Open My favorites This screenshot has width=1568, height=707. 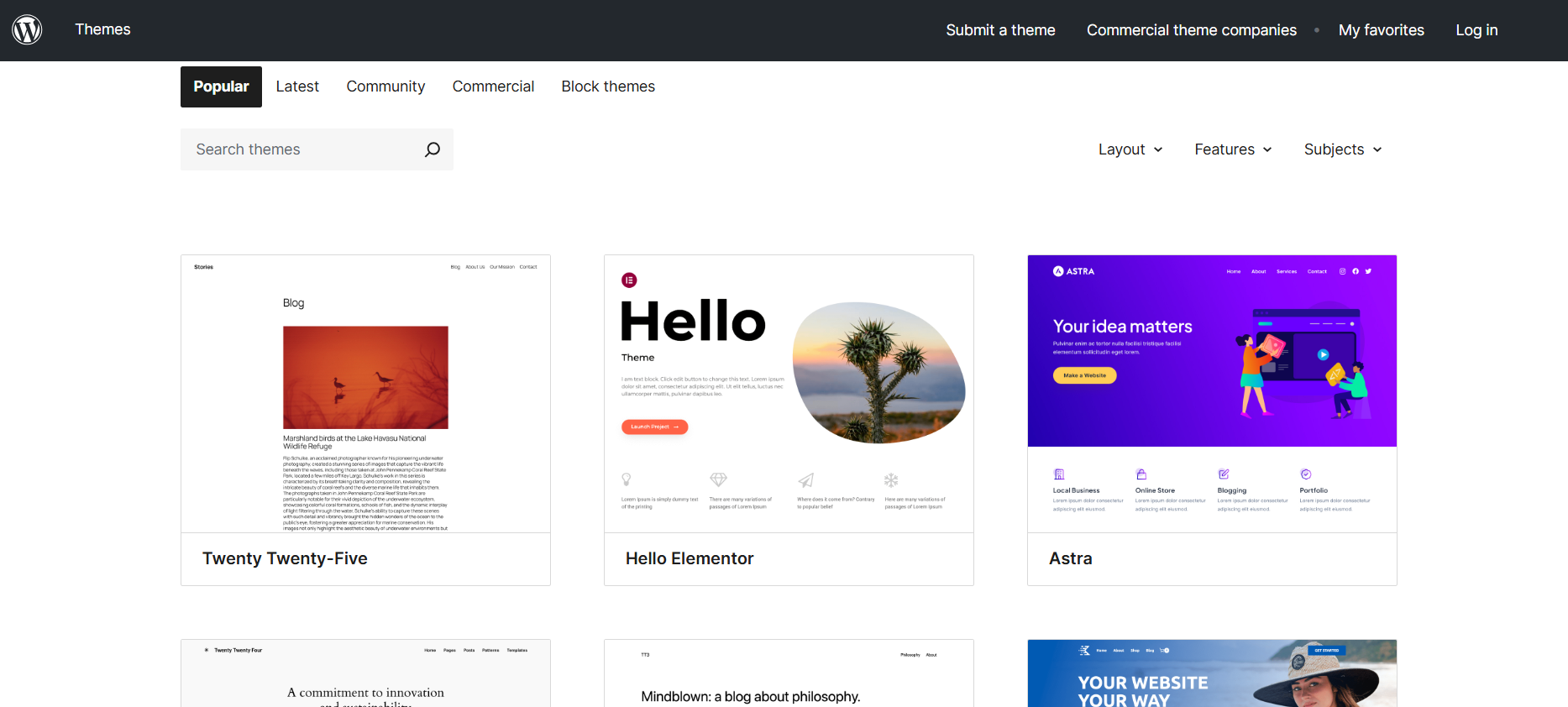[x=1382, y=30]
